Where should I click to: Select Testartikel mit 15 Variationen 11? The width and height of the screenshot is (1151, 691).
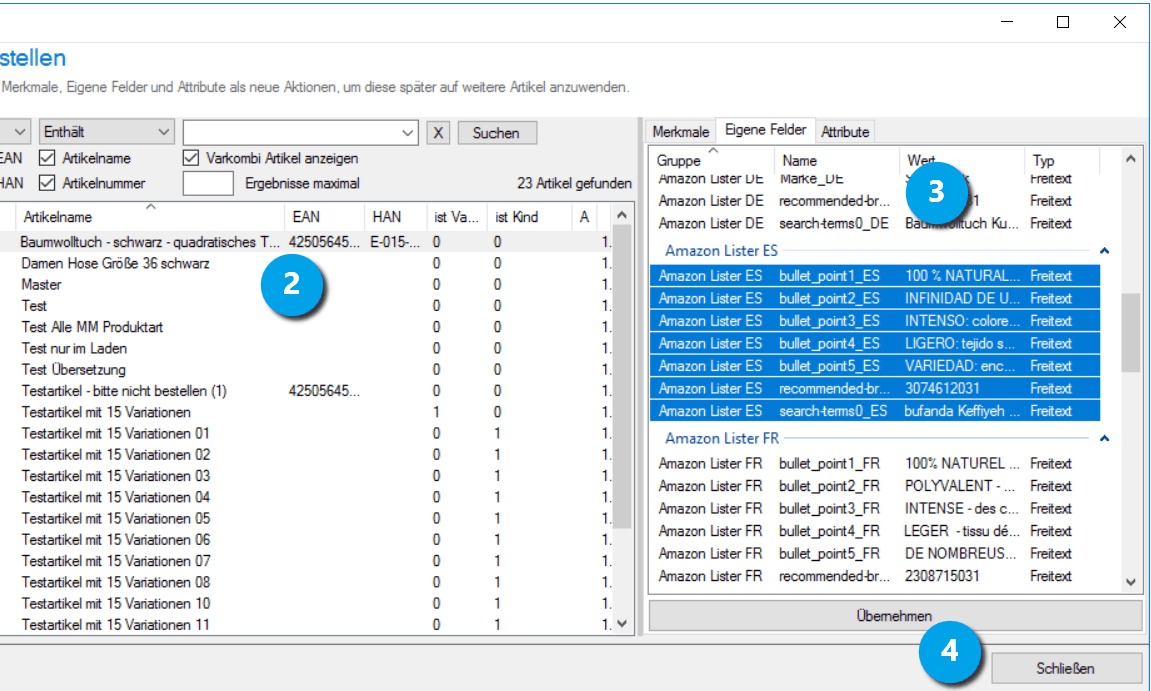[305, 625]
